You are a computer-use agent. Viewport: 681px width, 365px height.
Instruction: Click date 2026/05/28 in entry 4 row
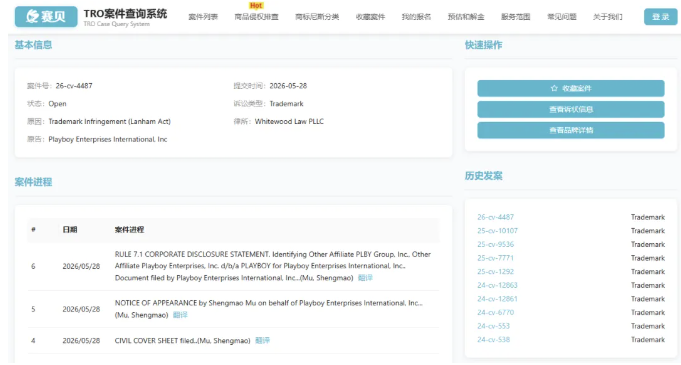(81, 341)
